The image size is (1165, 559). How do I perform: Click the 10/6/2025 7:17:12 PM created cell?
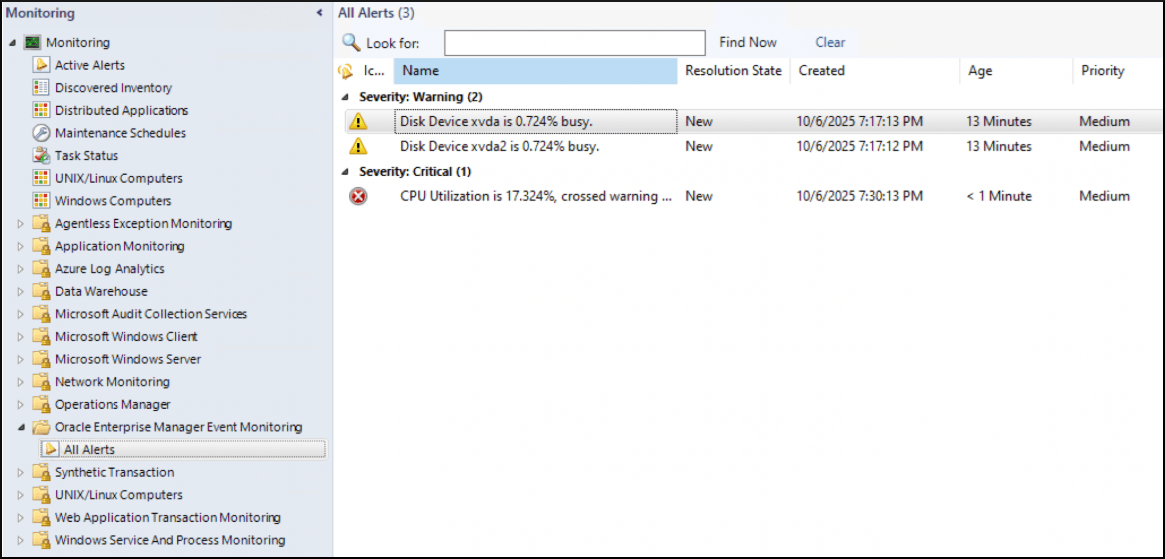tap(860, 146)
